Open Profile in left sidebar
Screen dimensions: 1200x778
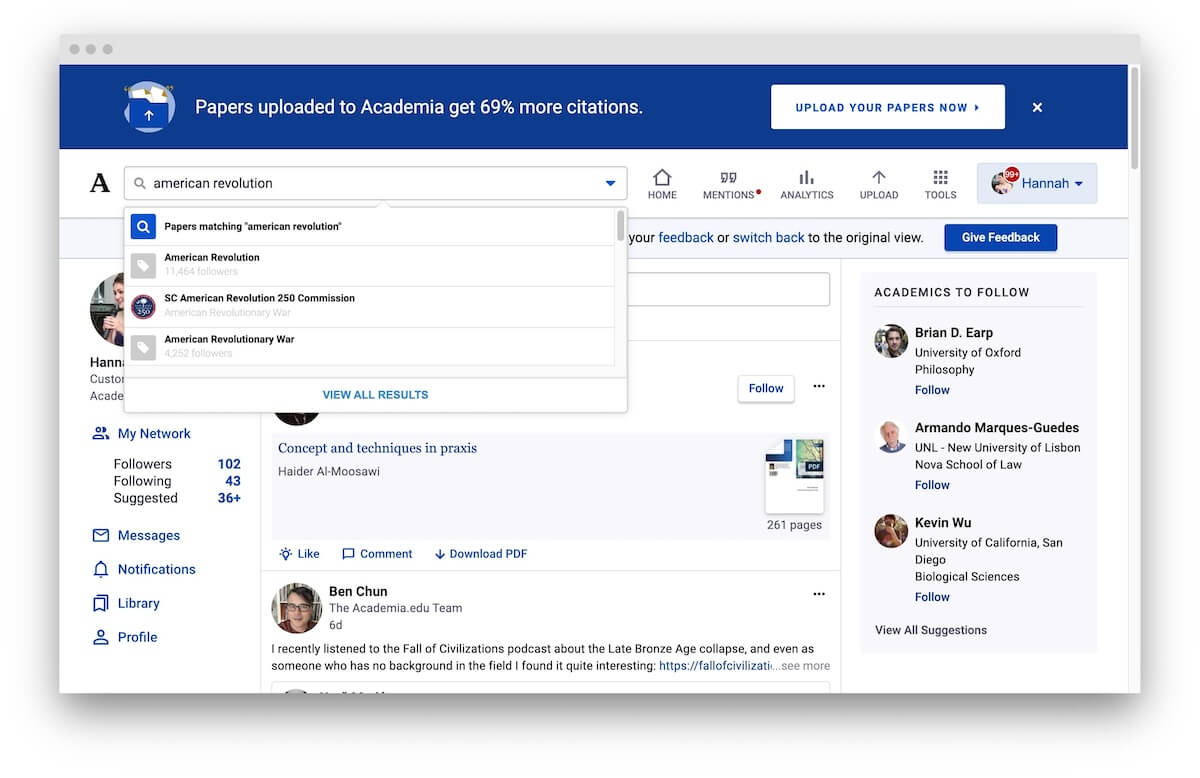pos(125,638)
